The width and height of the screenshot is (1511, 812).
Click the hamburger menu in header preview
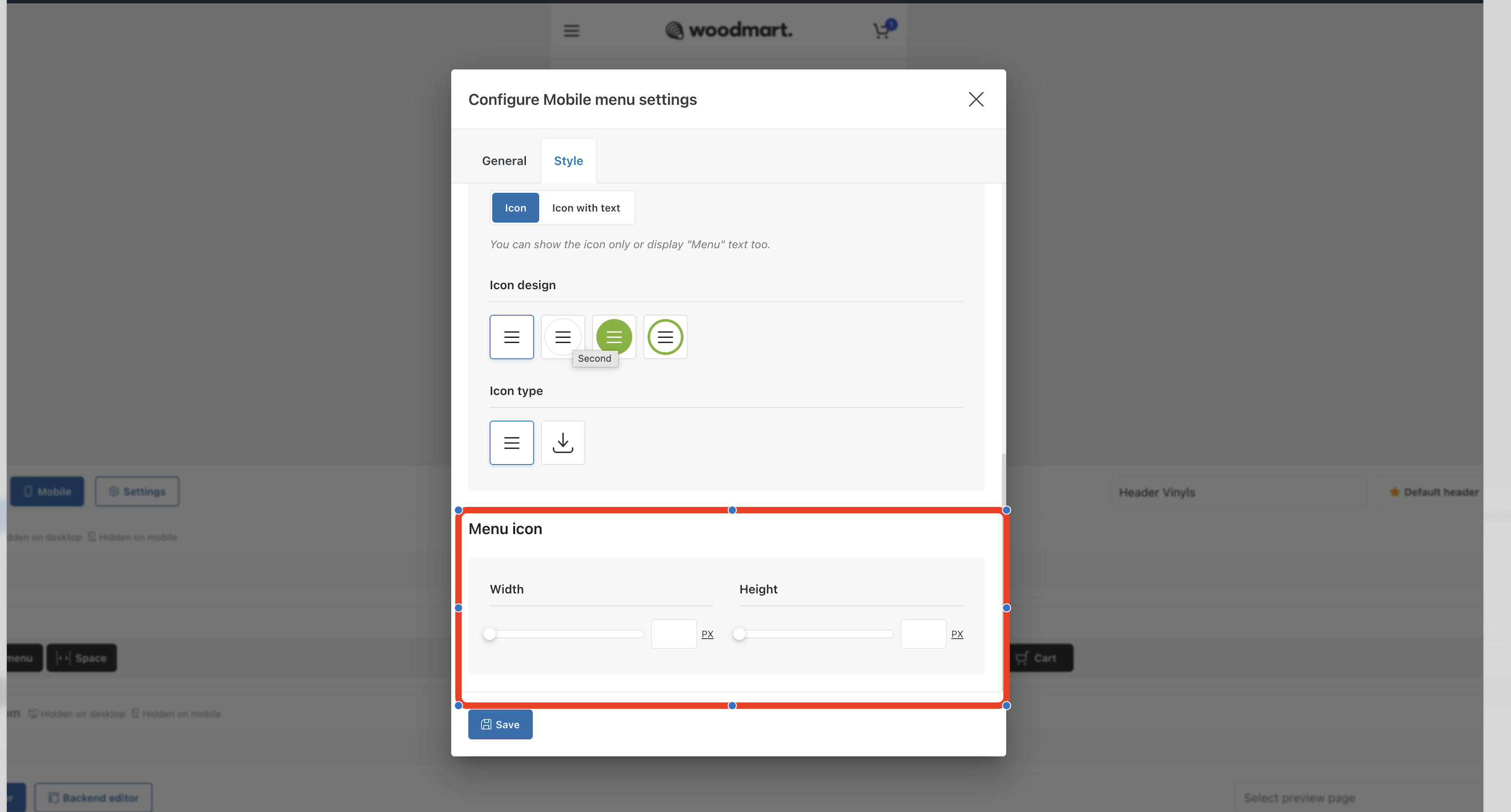tap(571, 30)
